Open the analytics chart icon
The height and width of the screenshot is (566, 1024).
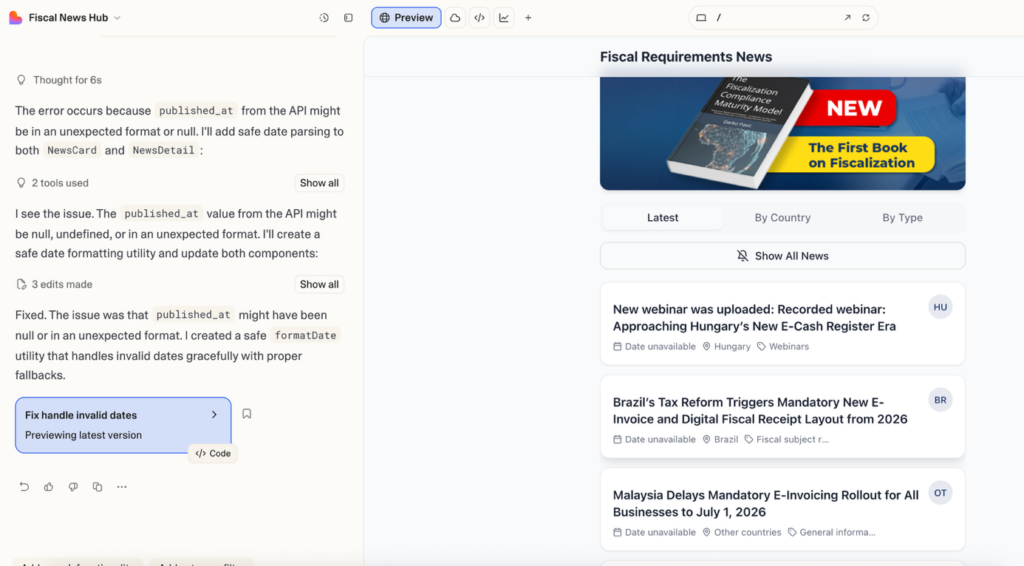tap(504, 18)
